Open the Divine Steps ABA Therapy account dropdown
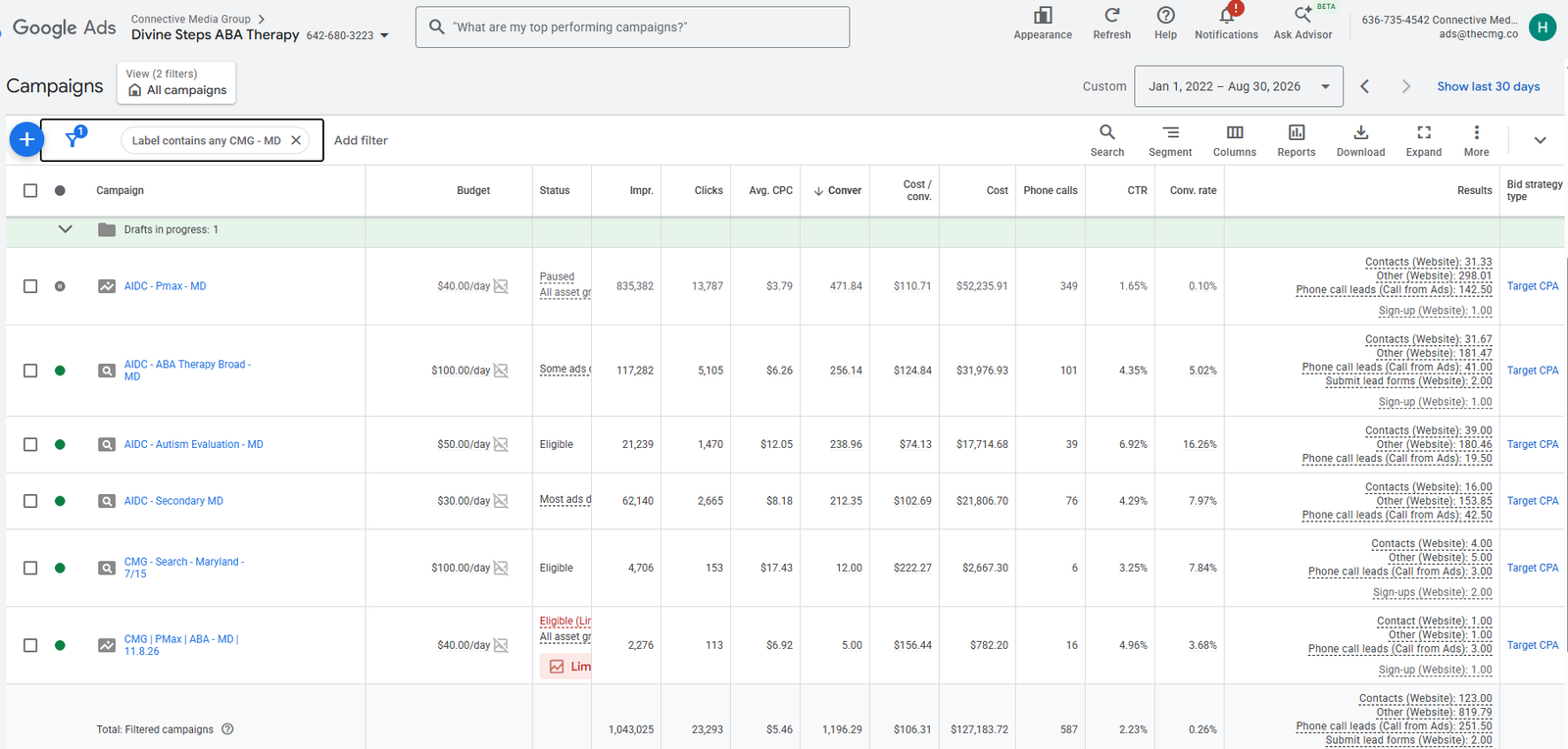 pyautogui.click(x=384, y=35)
